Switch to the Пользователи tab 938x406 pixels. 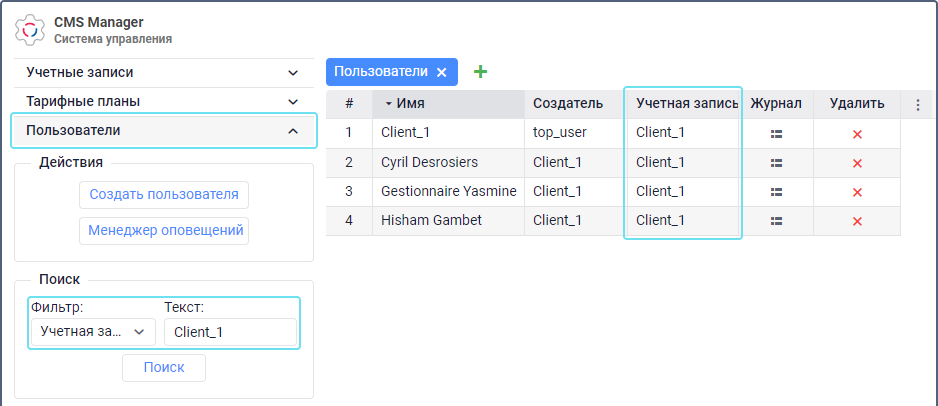(x=381, y=72)
